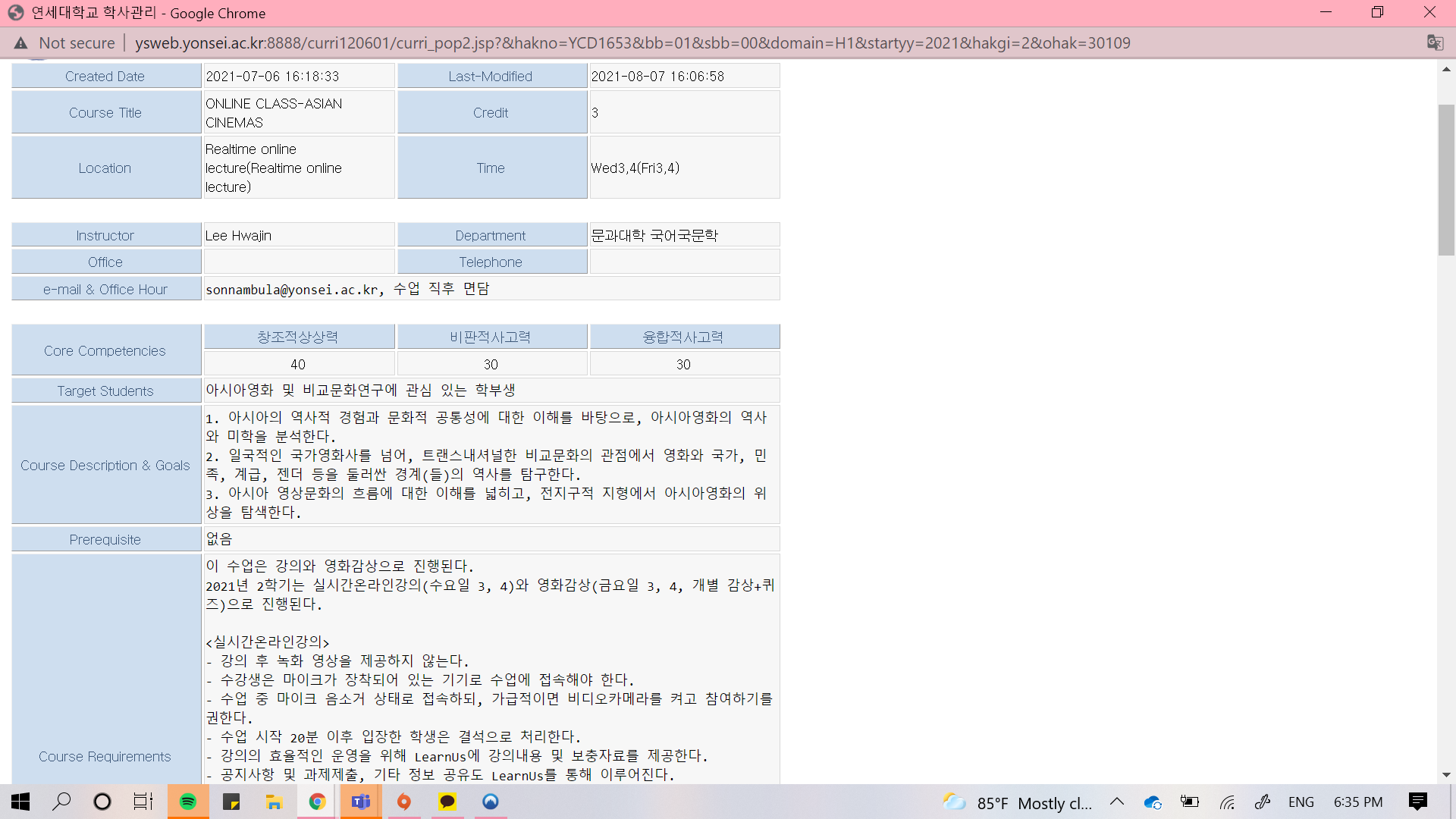Select email sonnambula@yonsei.ac.kr text

[x=292, y=290]
